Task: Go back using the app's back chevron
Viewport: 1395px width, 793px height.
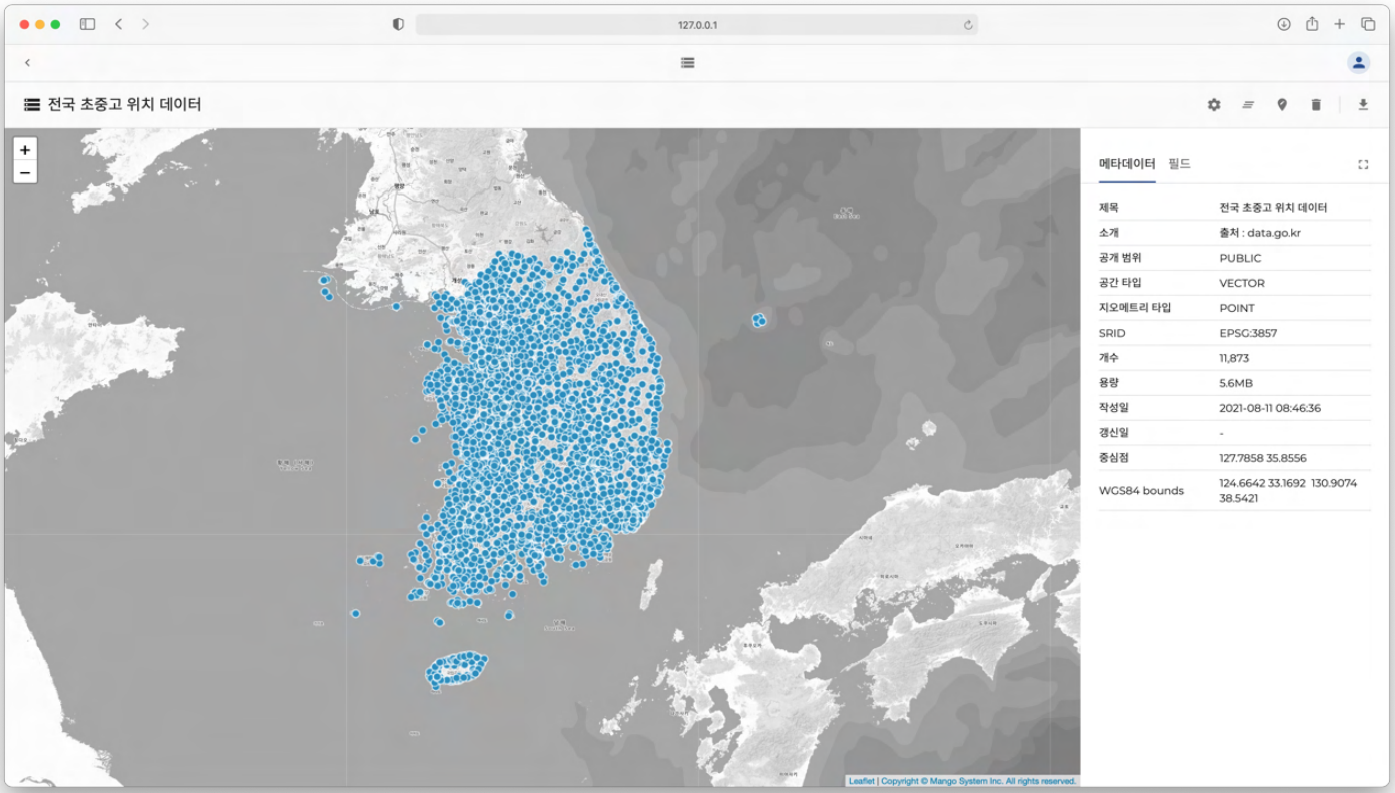Action: tap(27, 62)
